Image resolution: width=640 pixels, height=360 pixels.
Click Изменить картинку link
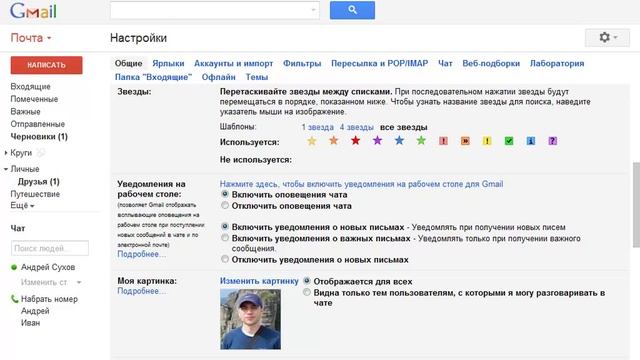(259, 281)
